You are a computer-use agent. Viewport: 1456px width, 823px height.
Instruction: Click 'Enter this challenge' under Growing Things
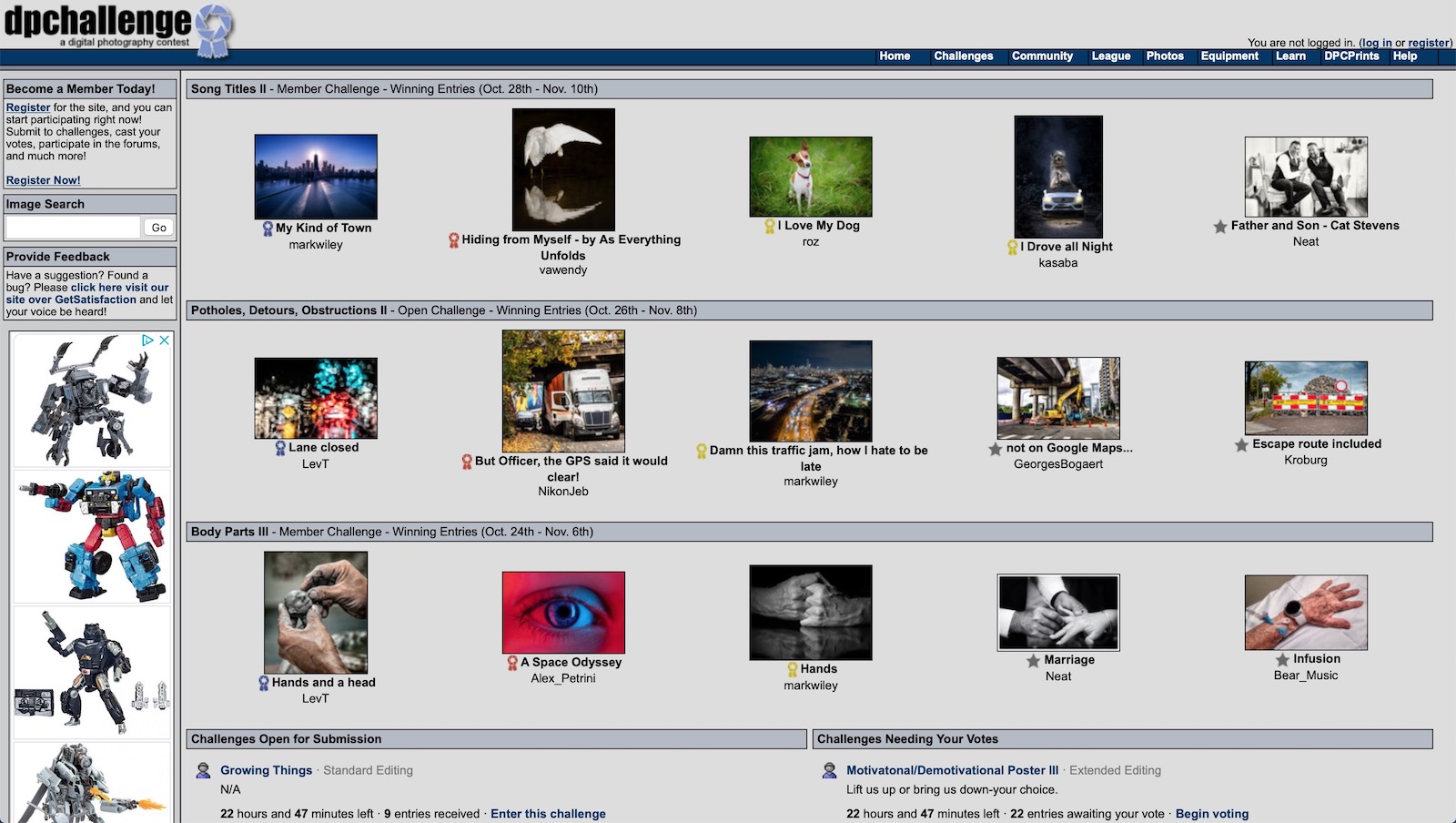click(548, 813)
